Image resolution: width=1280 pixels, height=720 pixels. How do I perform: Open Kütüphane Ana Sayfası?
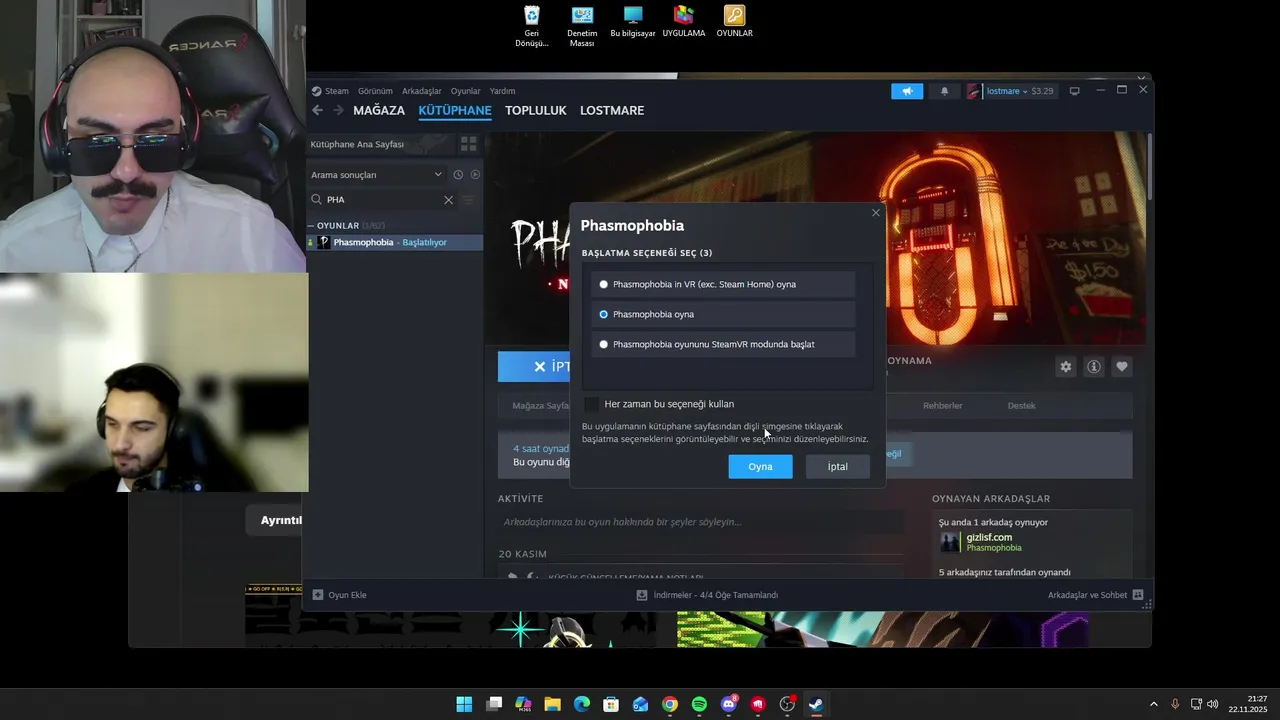tap(357, 144)
